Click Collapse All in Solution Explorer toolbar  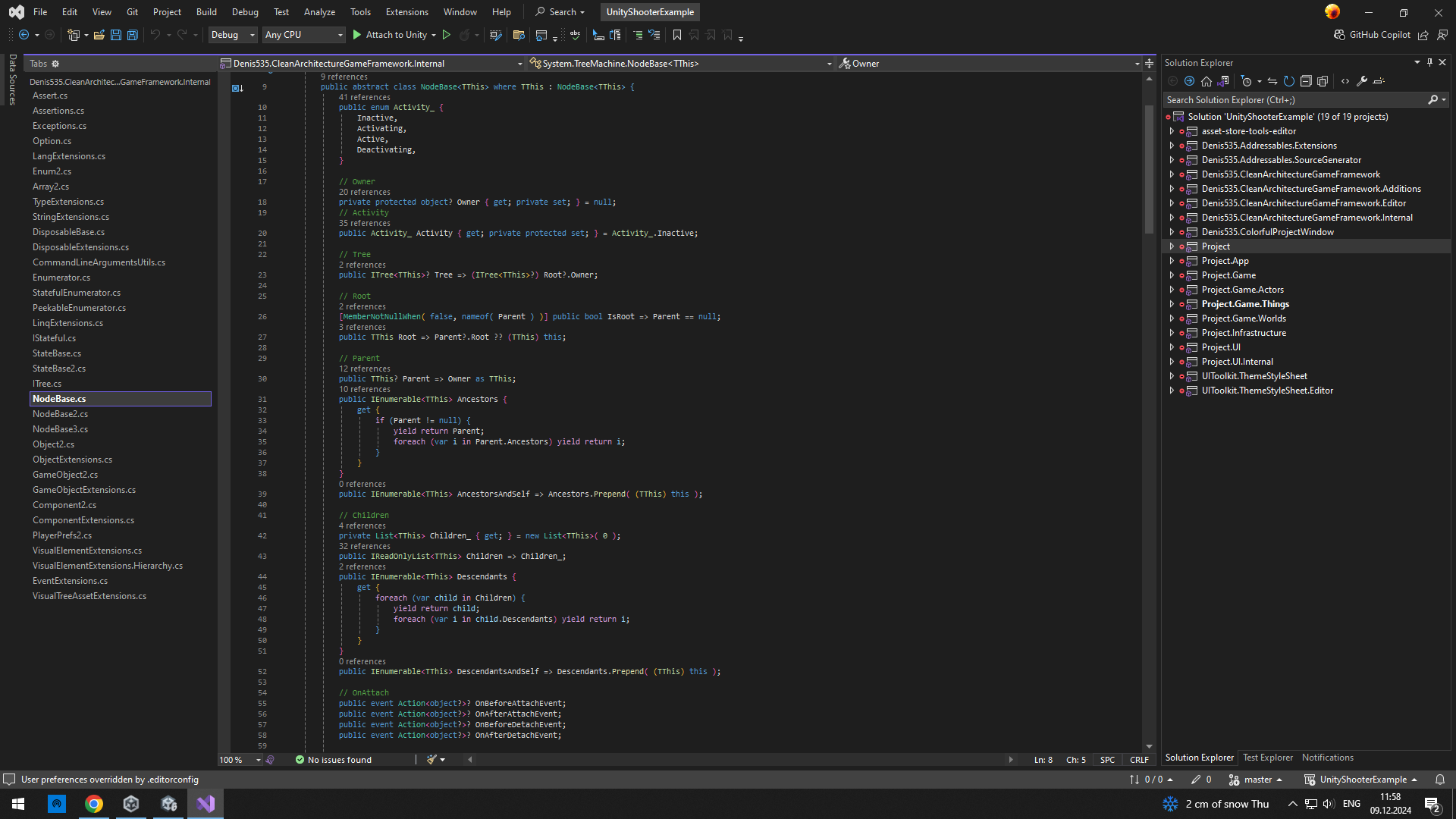1305,81
